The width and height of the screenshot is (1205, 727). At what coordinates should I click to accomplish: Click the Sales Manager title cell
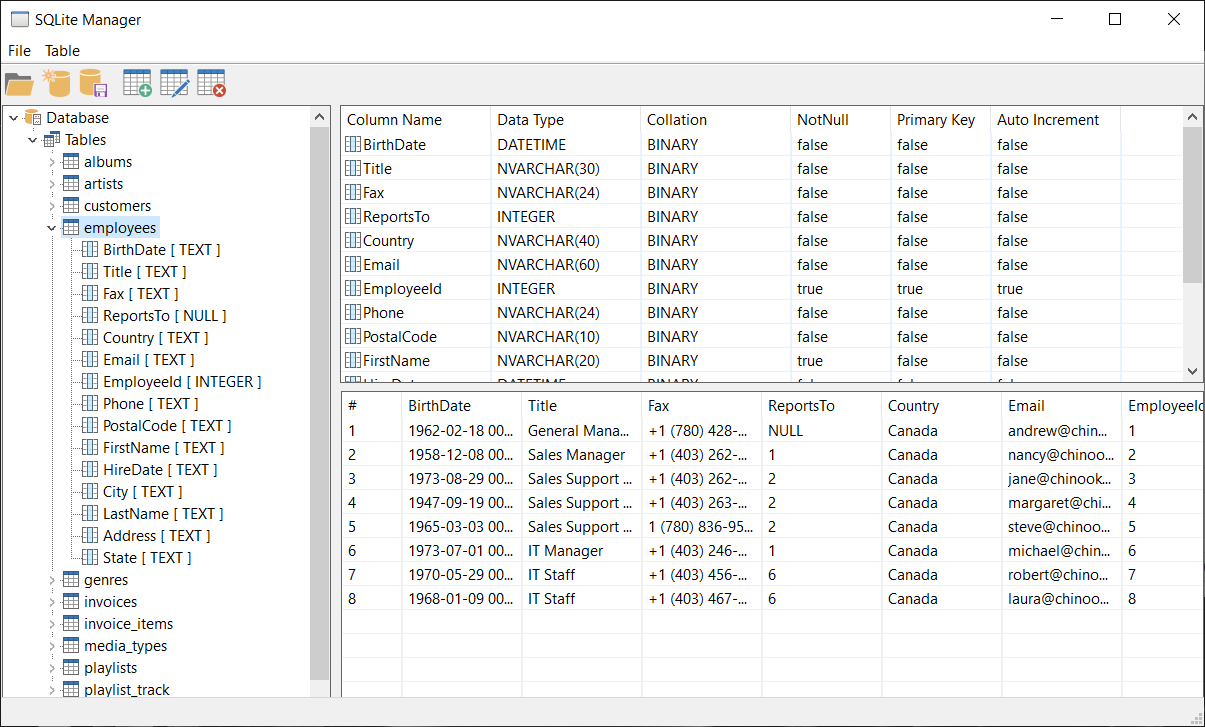(x=581, y=455)
